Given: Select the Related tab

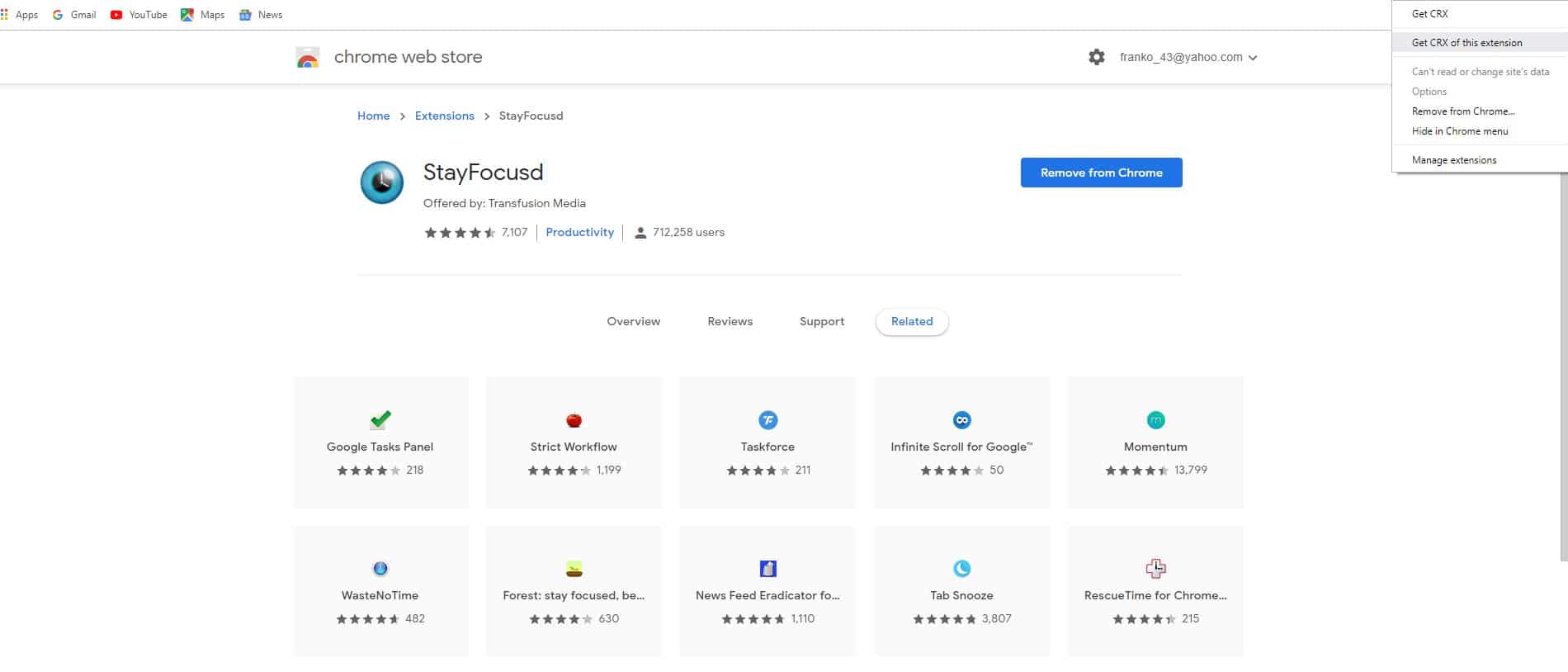Looking at the screenshot, I should (912, 322).
